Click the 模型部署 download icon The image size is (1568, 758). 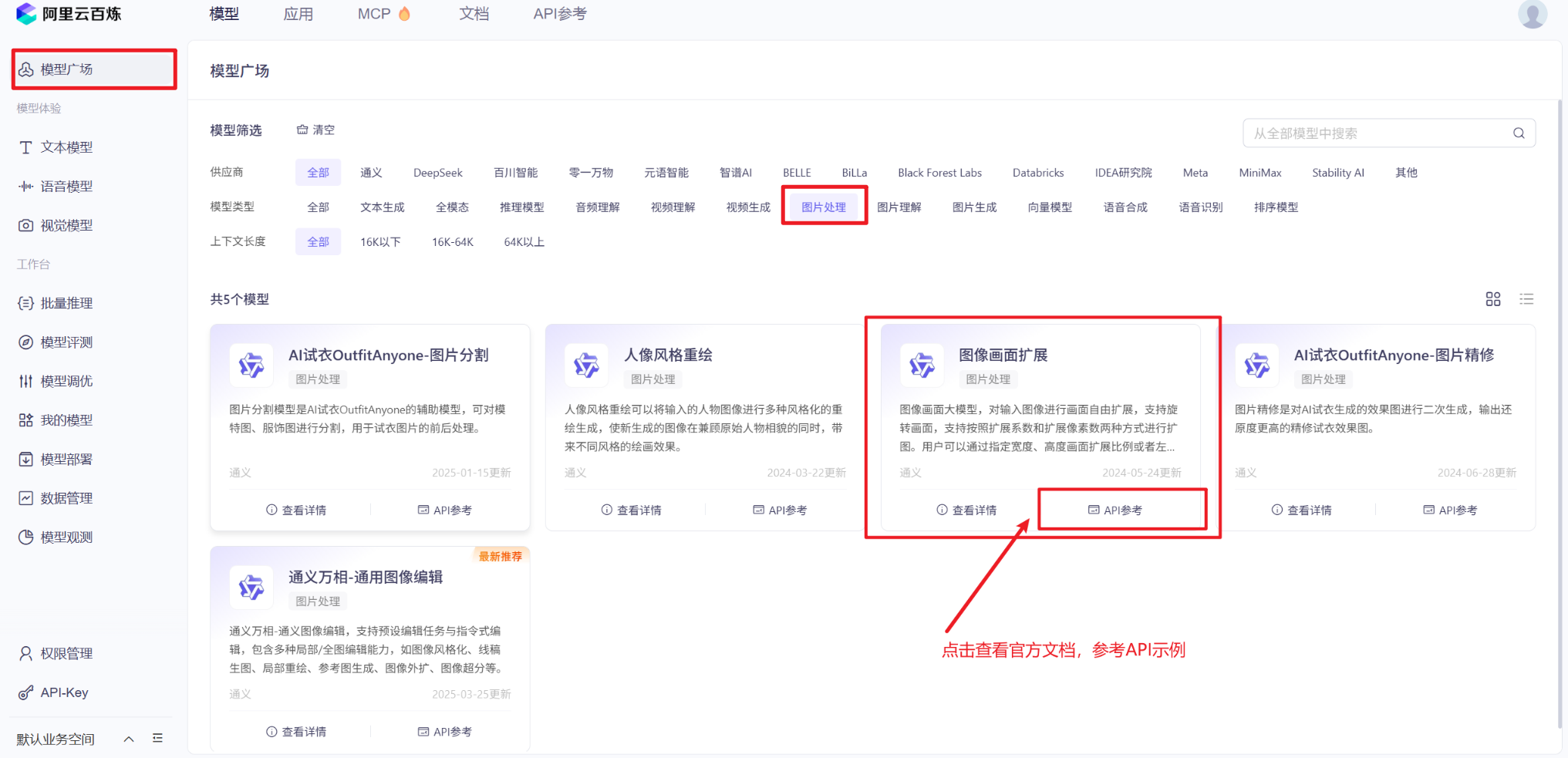25,459
